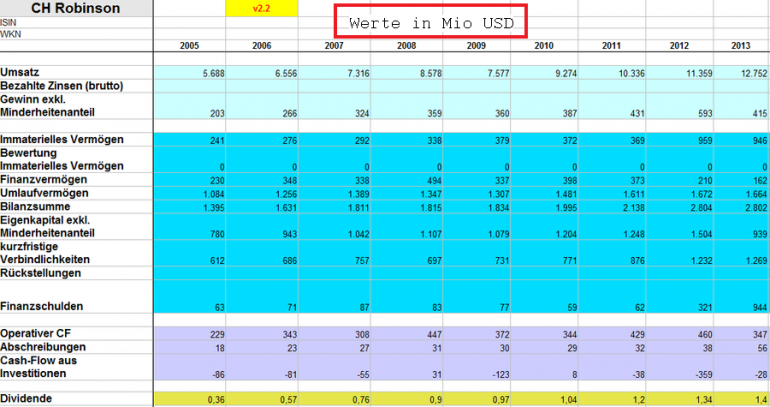
Task: Click Gewinn value 360 for 2009
Action: 502,113
